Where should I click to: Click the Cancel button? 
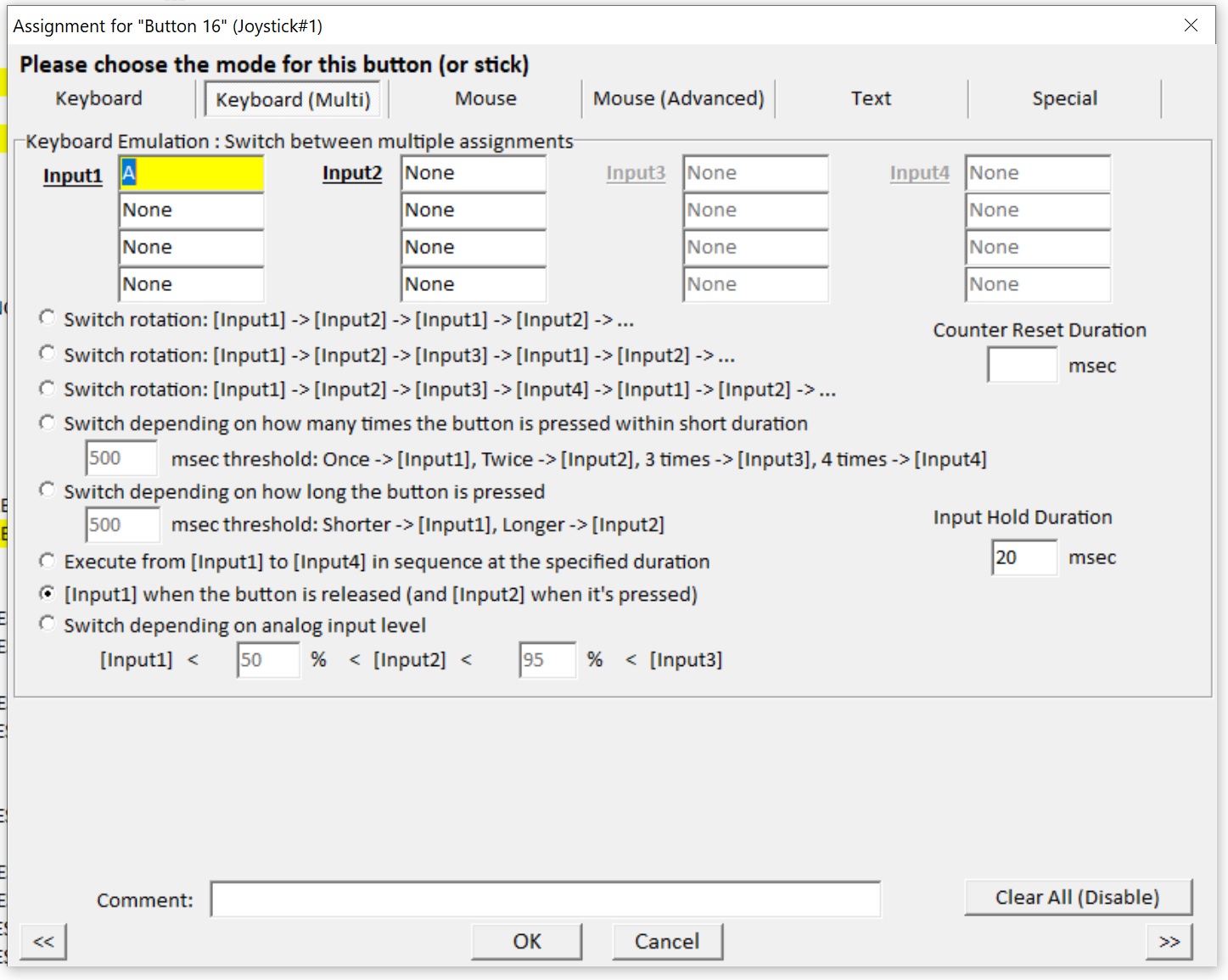[667, 942]
